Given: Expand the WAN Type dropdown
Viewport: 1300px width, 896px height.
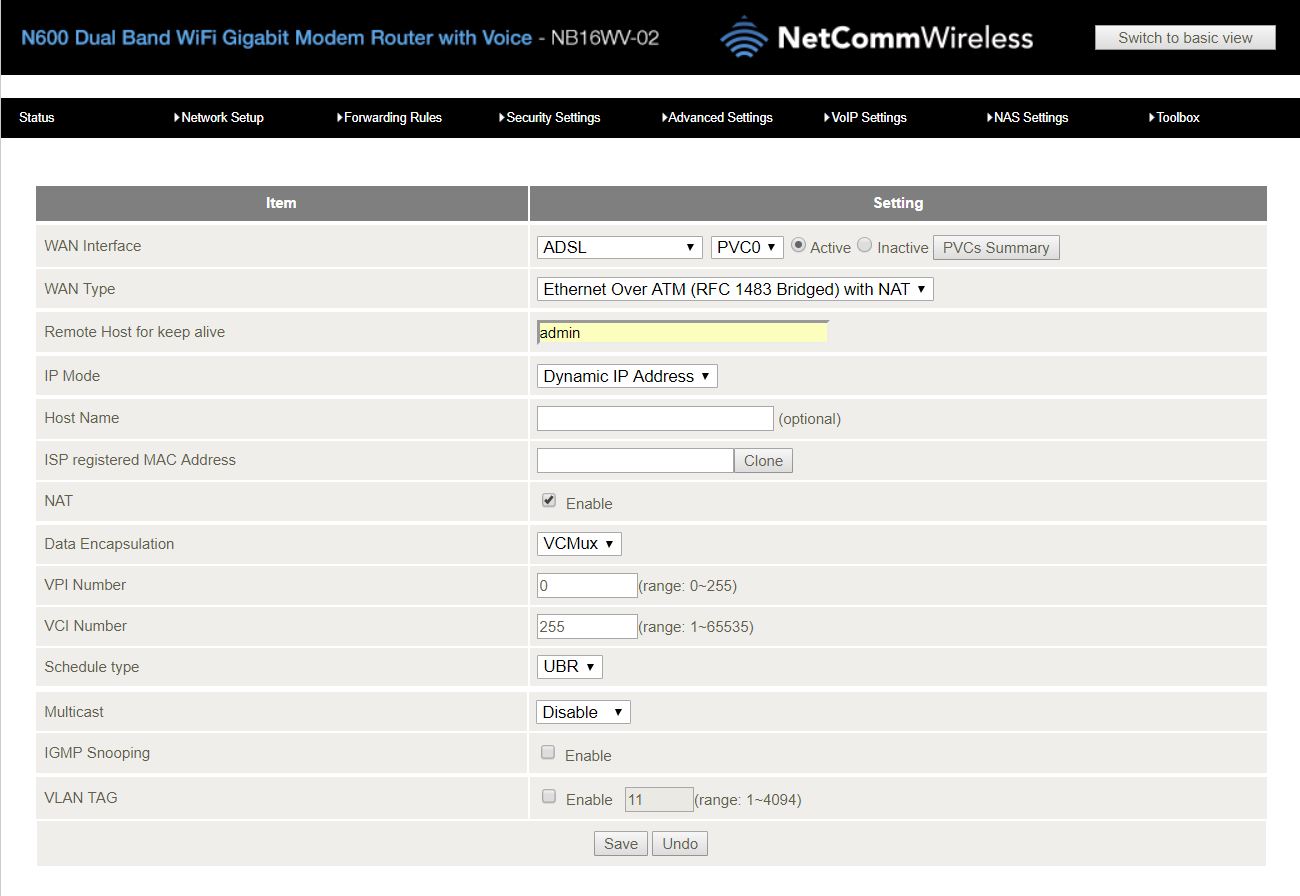Looking at the screenshot, I should 735,289.
